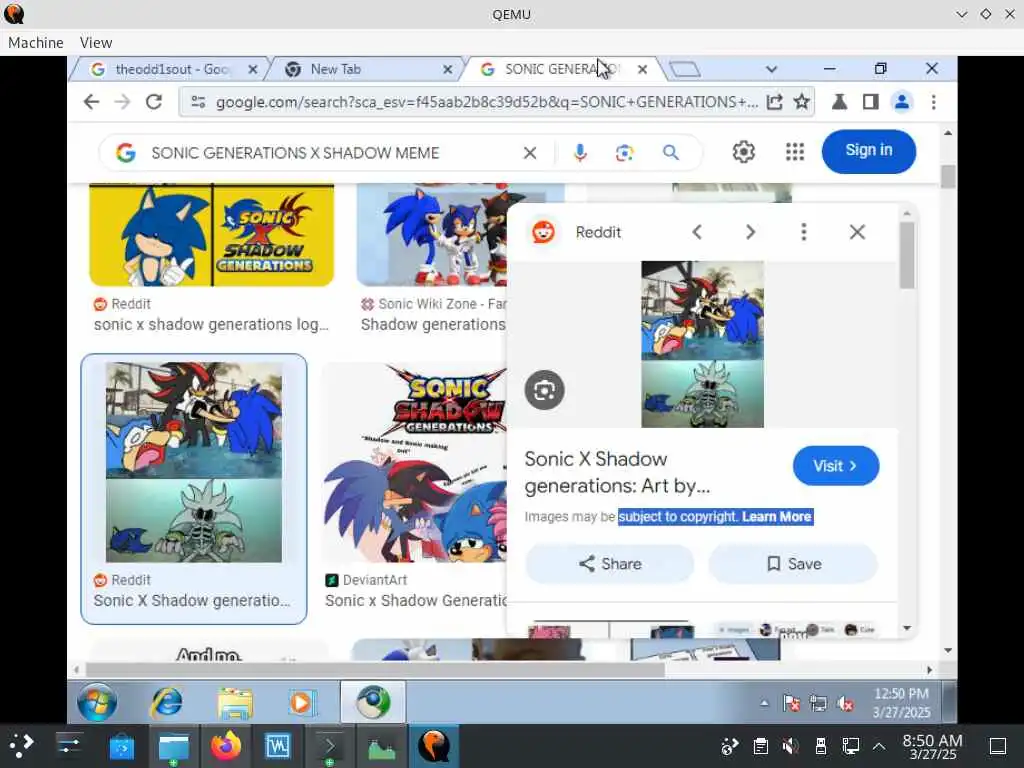This screenshot has width=1024, height=768.
Task: Open the Chrome profile avatar
Action: tap(902, 102)
